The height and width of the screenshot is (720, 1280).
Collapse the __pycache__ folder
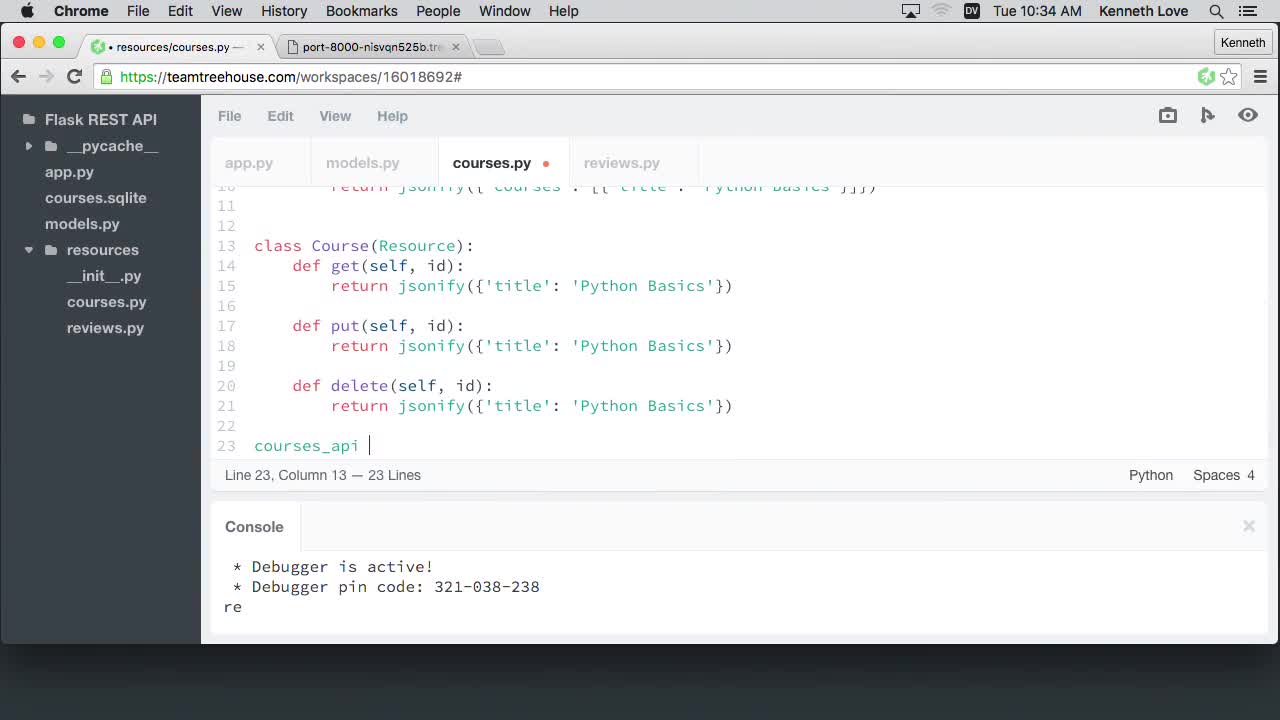click(29, 146)
